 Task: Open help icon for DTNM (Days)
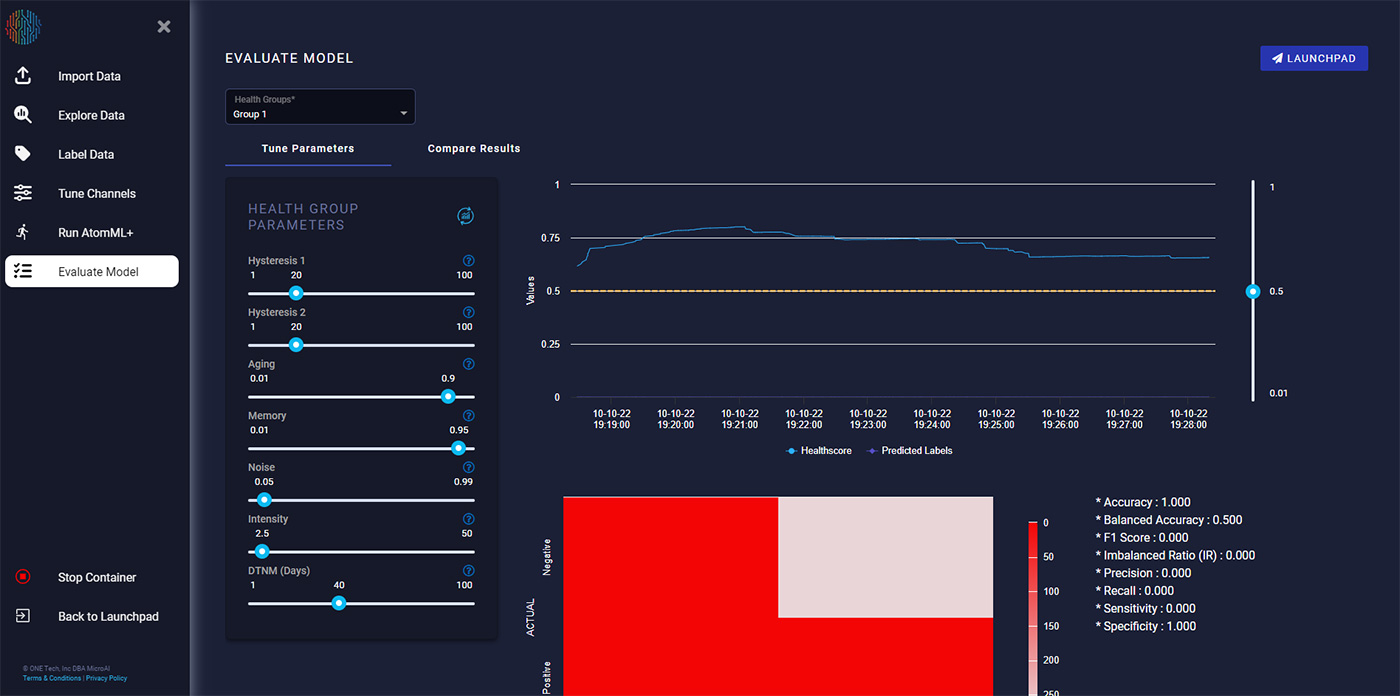[468, 571]
